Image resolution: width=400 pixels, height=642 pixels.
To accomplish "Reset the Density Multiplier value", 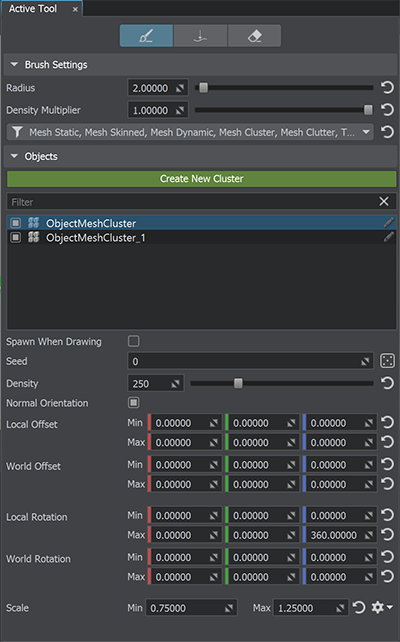I will [387, 110].
